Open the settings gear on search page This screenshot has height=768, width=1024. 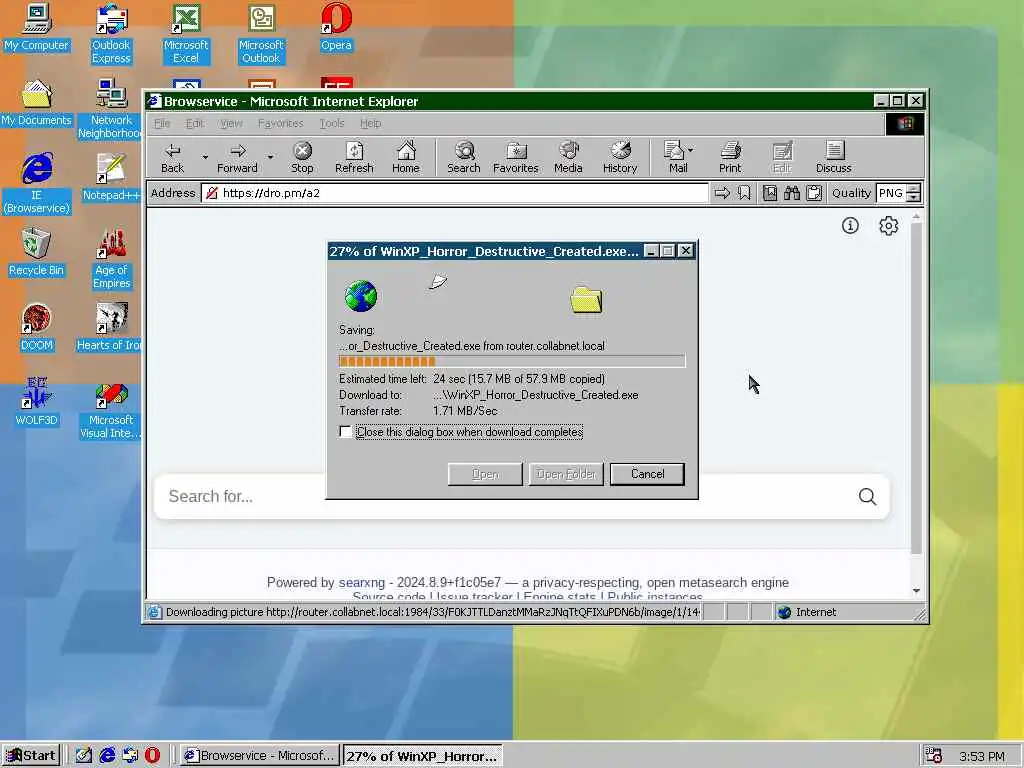point(888,226)
